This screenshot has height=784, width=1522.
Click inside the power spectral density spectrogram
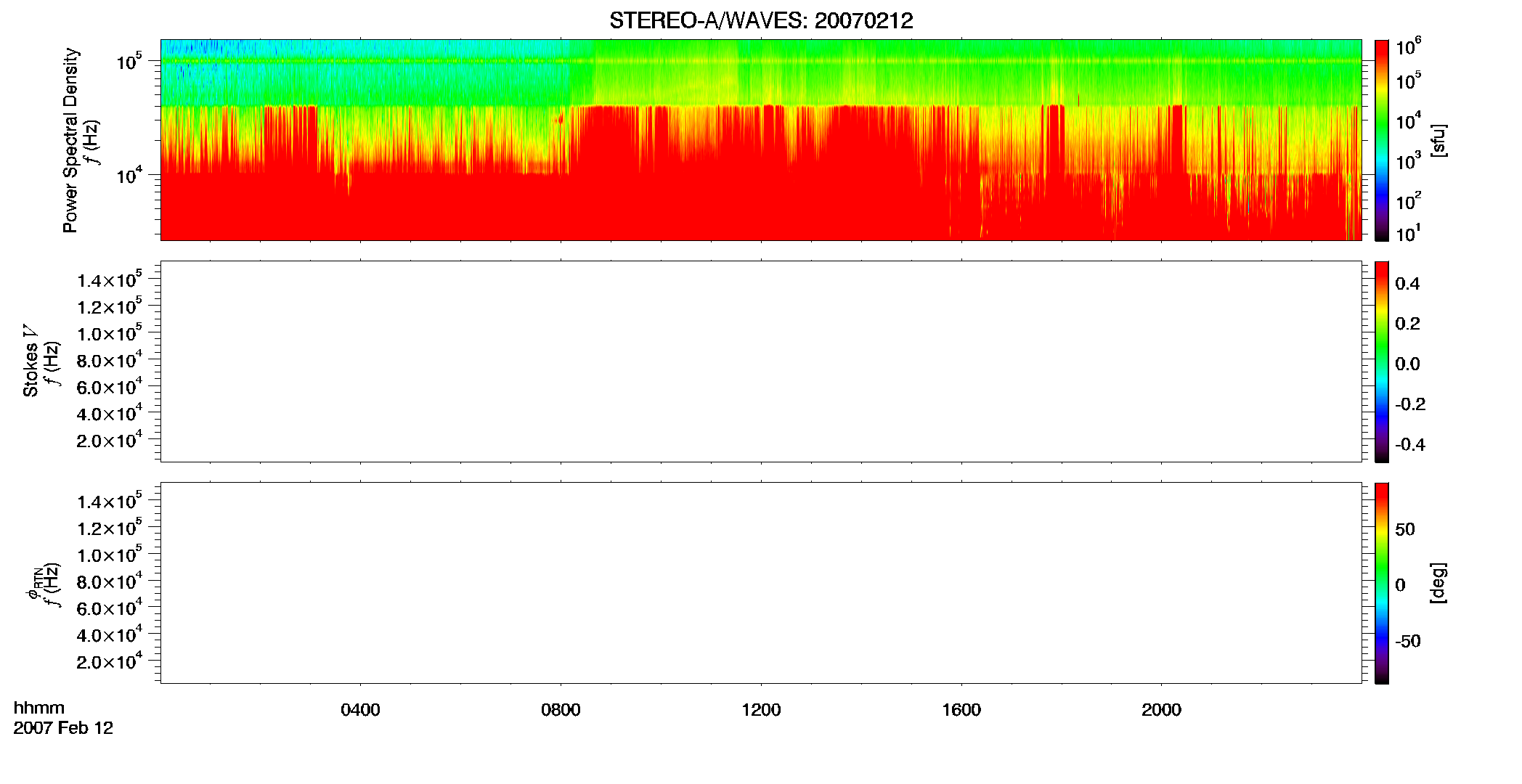[x=761, y=140]
